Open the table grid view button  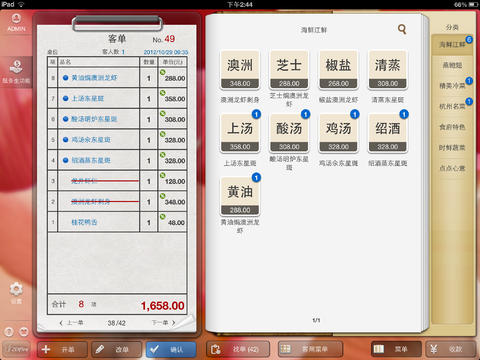point(310,349)
